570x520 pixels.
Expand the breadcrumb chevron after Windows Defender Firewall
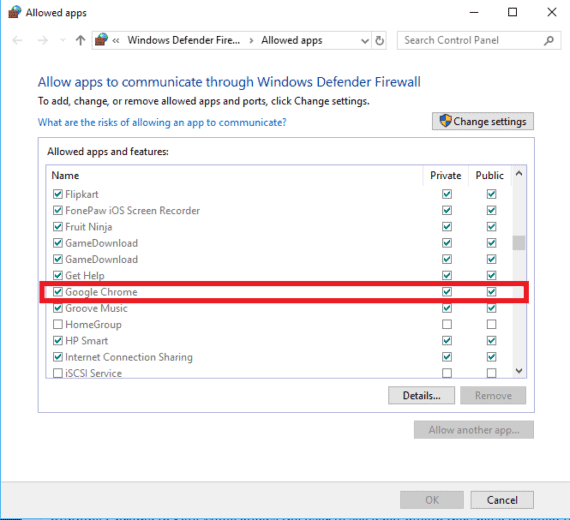251,40
